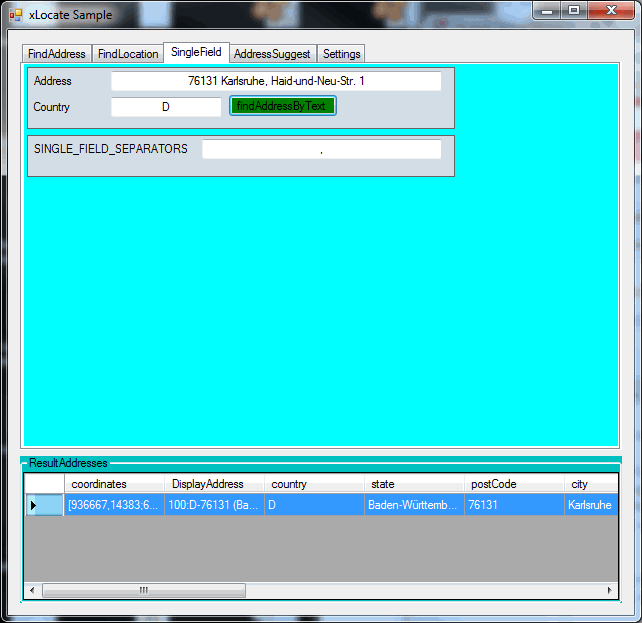
Task: Sort by the coordinates column header
Action: (x=114, y=484)
